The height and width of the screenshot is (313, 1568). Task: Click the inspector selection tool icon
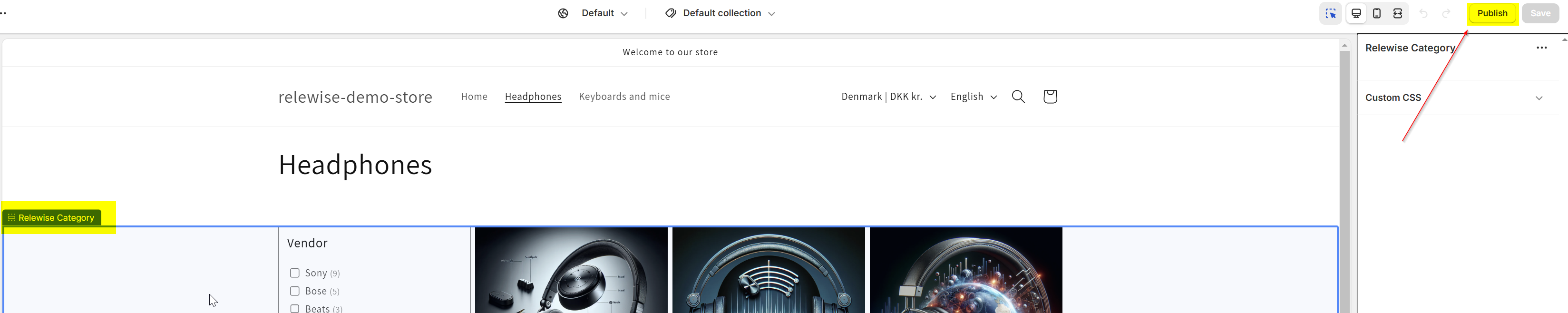pos(1330,13)
